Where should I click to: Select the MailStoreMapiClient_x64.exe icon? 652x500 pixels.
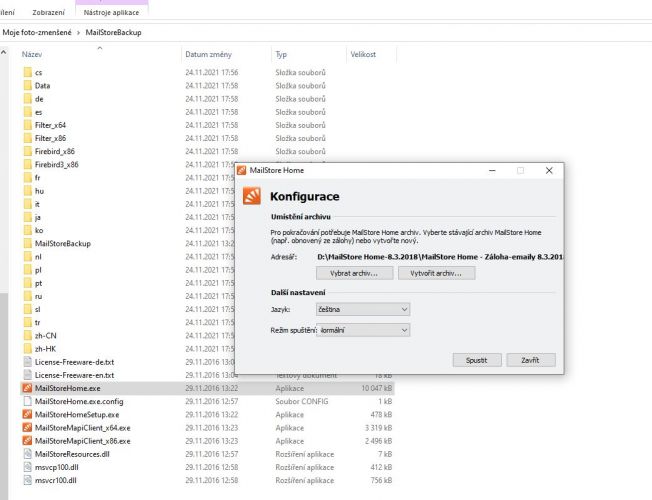tap(27, 428)
